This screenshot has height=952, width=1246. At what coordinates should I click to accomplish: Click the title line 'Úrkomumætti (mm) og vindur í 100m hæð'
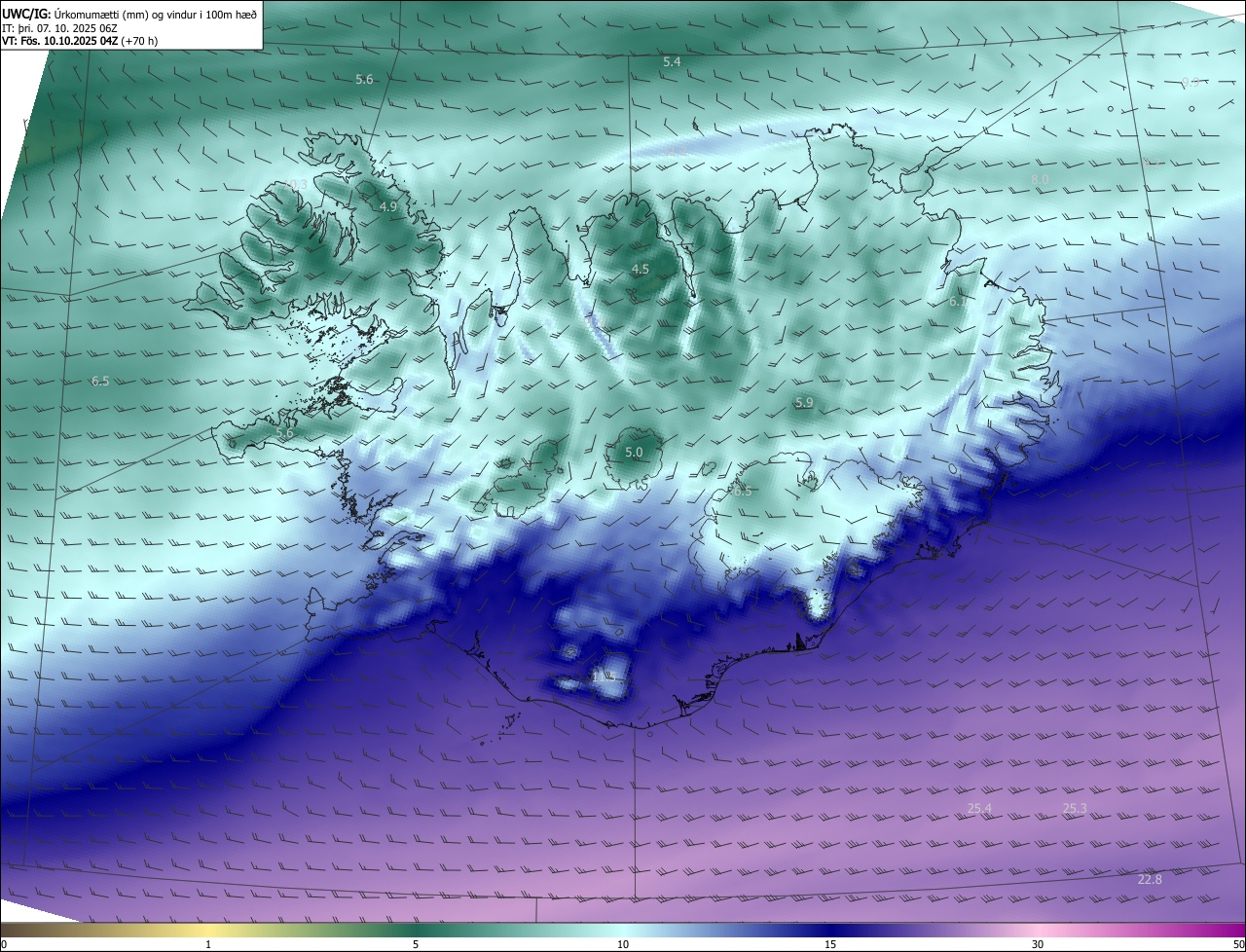coord(155,13)
